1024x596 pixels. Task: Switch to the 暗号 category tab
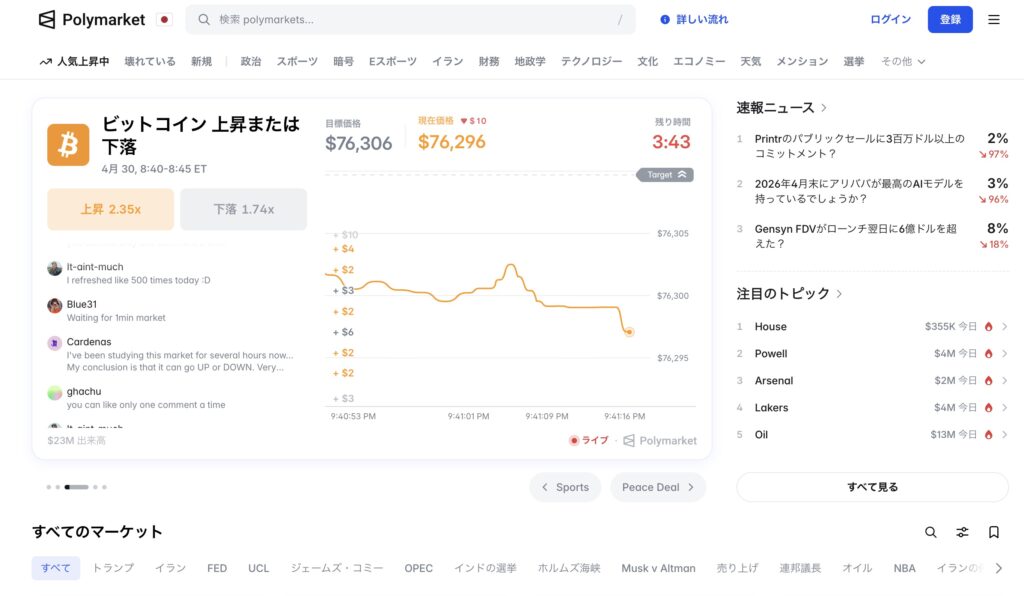coord(343,61)
